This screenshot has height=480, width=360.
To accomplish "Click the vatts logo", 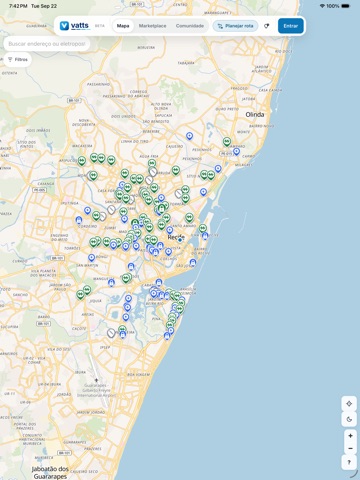I will 74,26.
